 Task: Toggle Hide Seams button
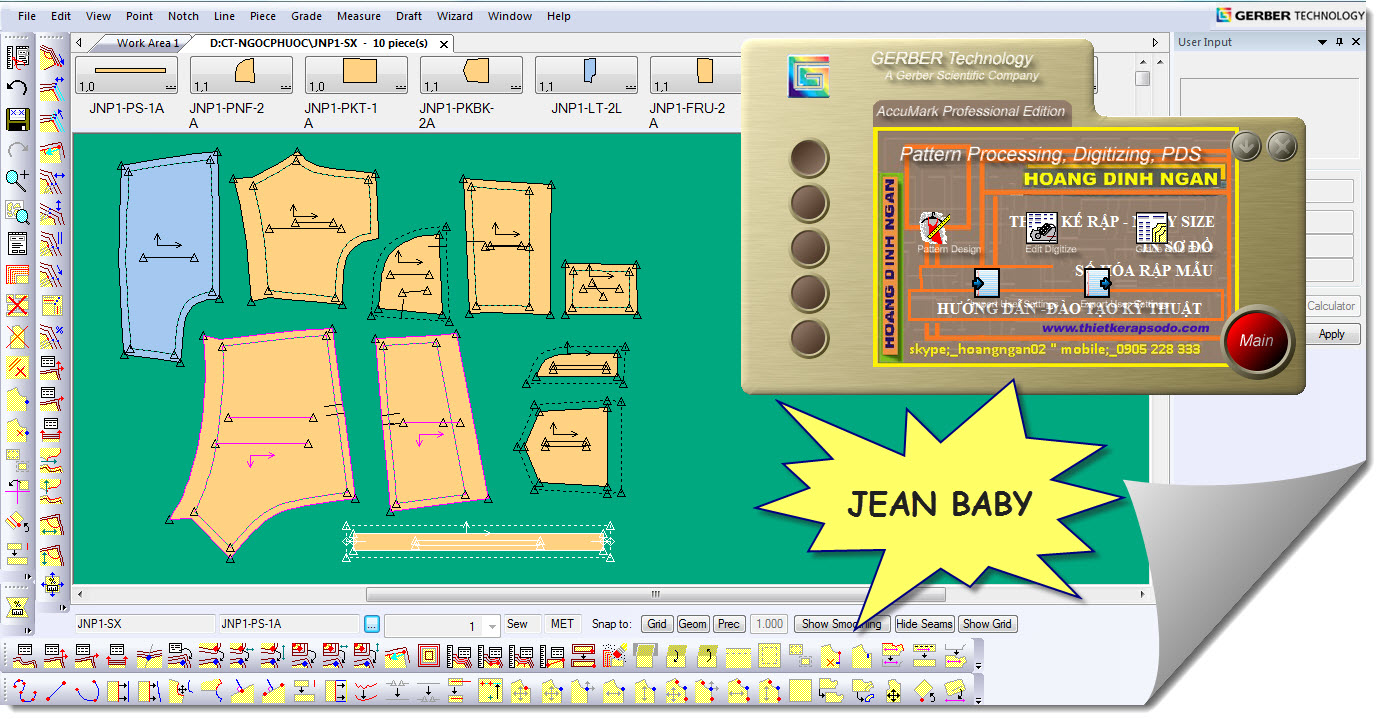pos(925,624)
